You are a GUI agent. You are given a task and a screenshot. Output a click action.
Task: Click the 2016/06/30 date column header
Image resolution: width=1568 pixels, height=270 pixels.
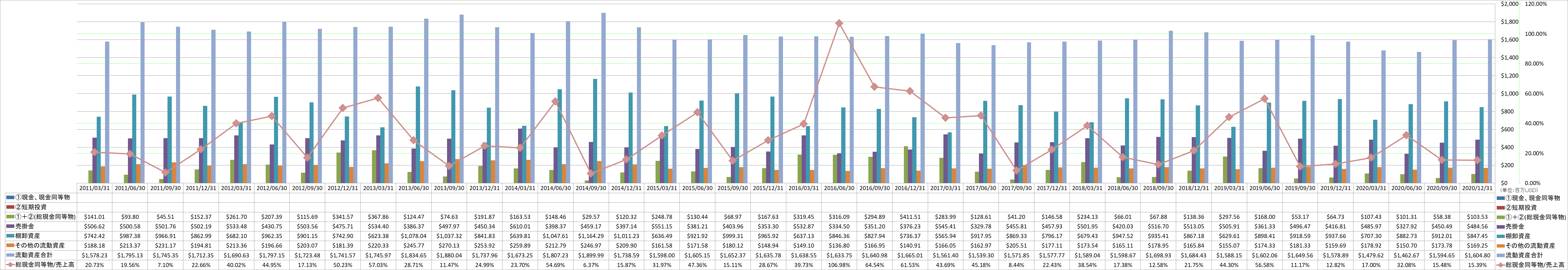click(839, 188)
